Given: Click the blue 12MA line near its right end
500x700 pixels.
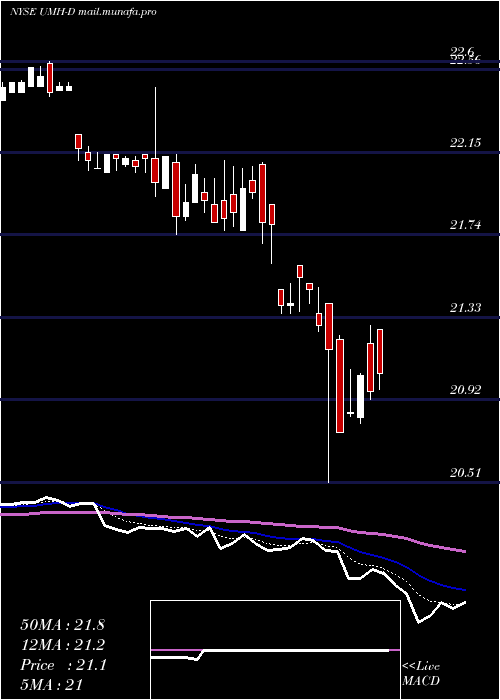Looking at the screenshot, I should click(x=455, y=588).
